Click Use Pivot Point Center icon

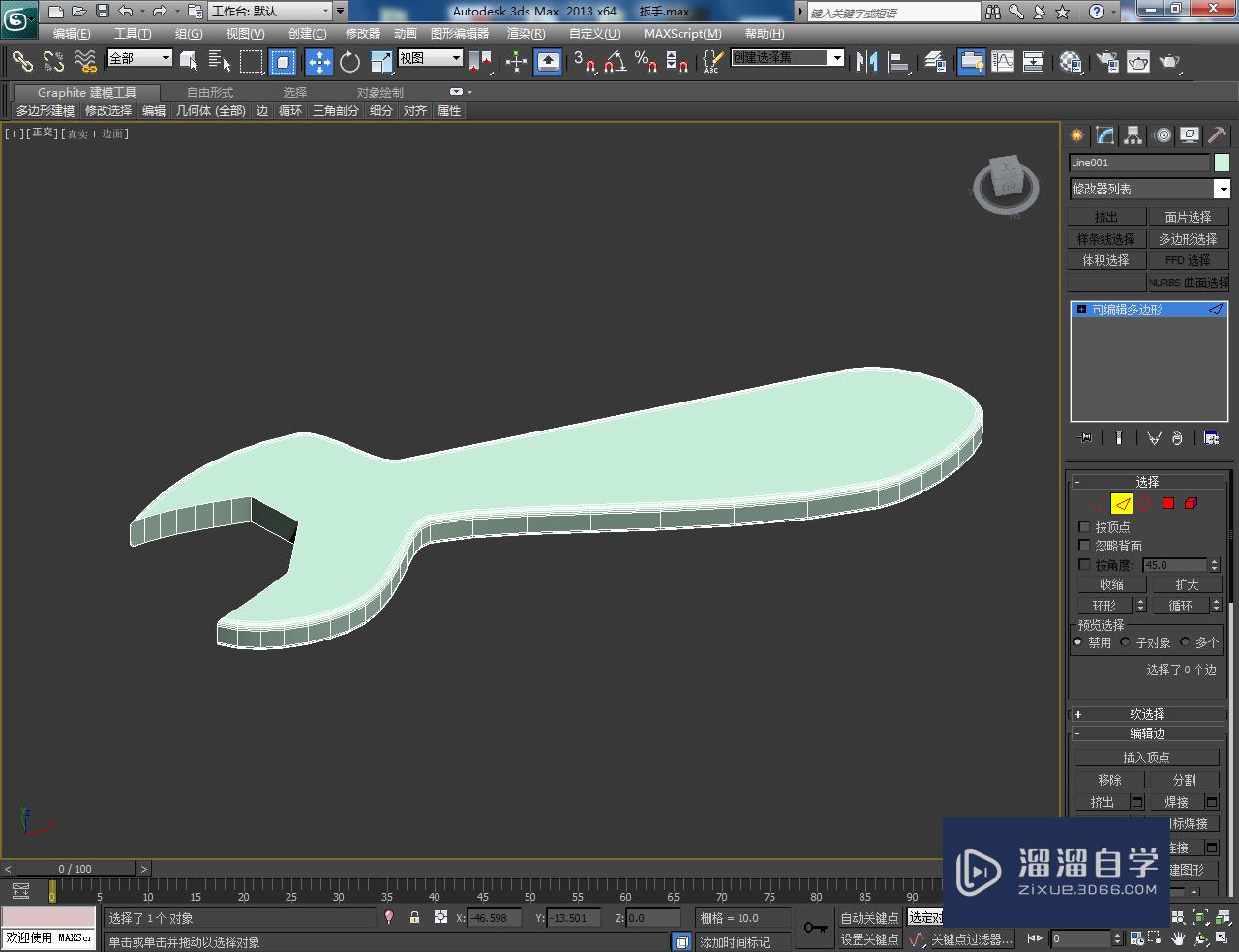[x=481, y=62]
